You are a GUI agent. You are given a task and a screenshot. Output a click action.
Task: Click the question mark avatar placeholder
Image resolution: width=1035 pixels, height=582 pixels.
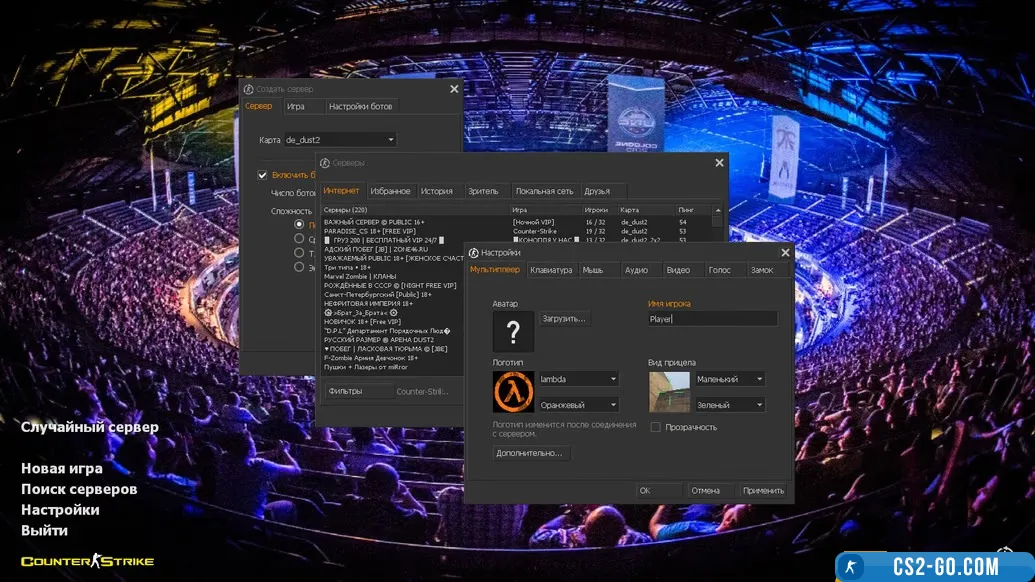click(x=513, y=331)
